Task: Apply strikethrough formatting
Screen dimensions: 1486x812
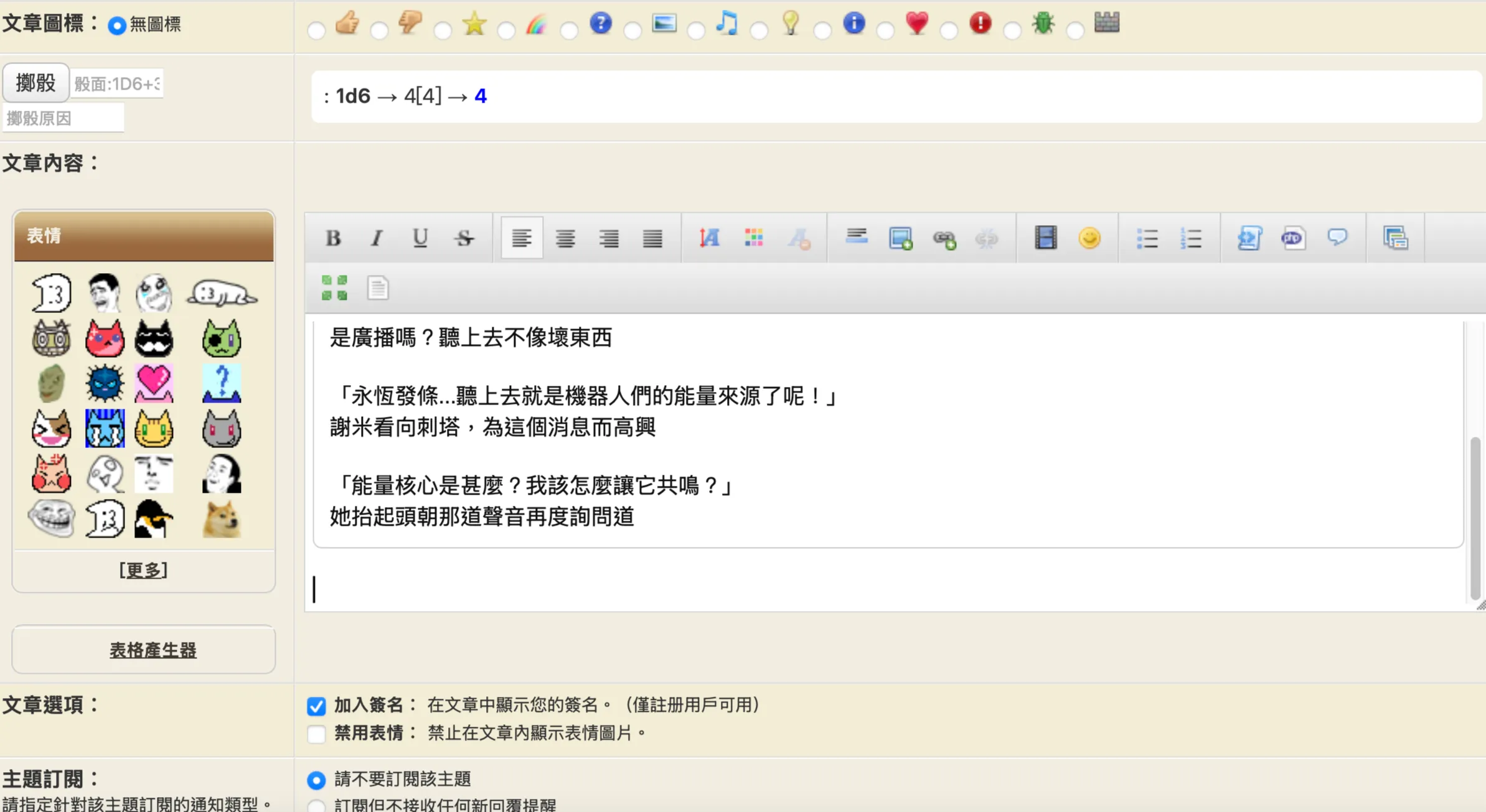Action: coord(464,238)
